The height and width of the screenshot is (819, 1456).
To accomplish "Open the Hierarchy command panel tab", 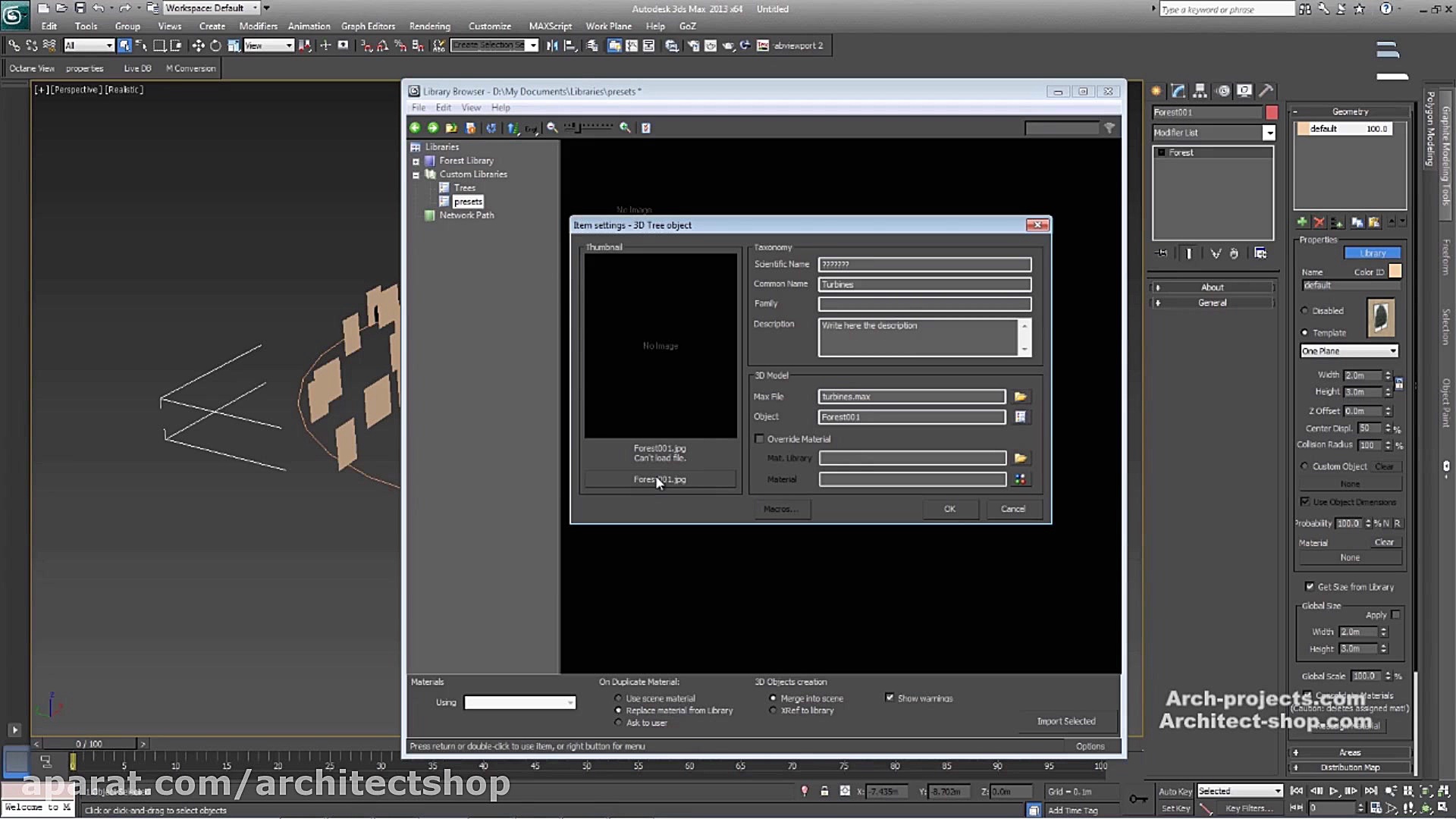I will (x=1200, y=91).
